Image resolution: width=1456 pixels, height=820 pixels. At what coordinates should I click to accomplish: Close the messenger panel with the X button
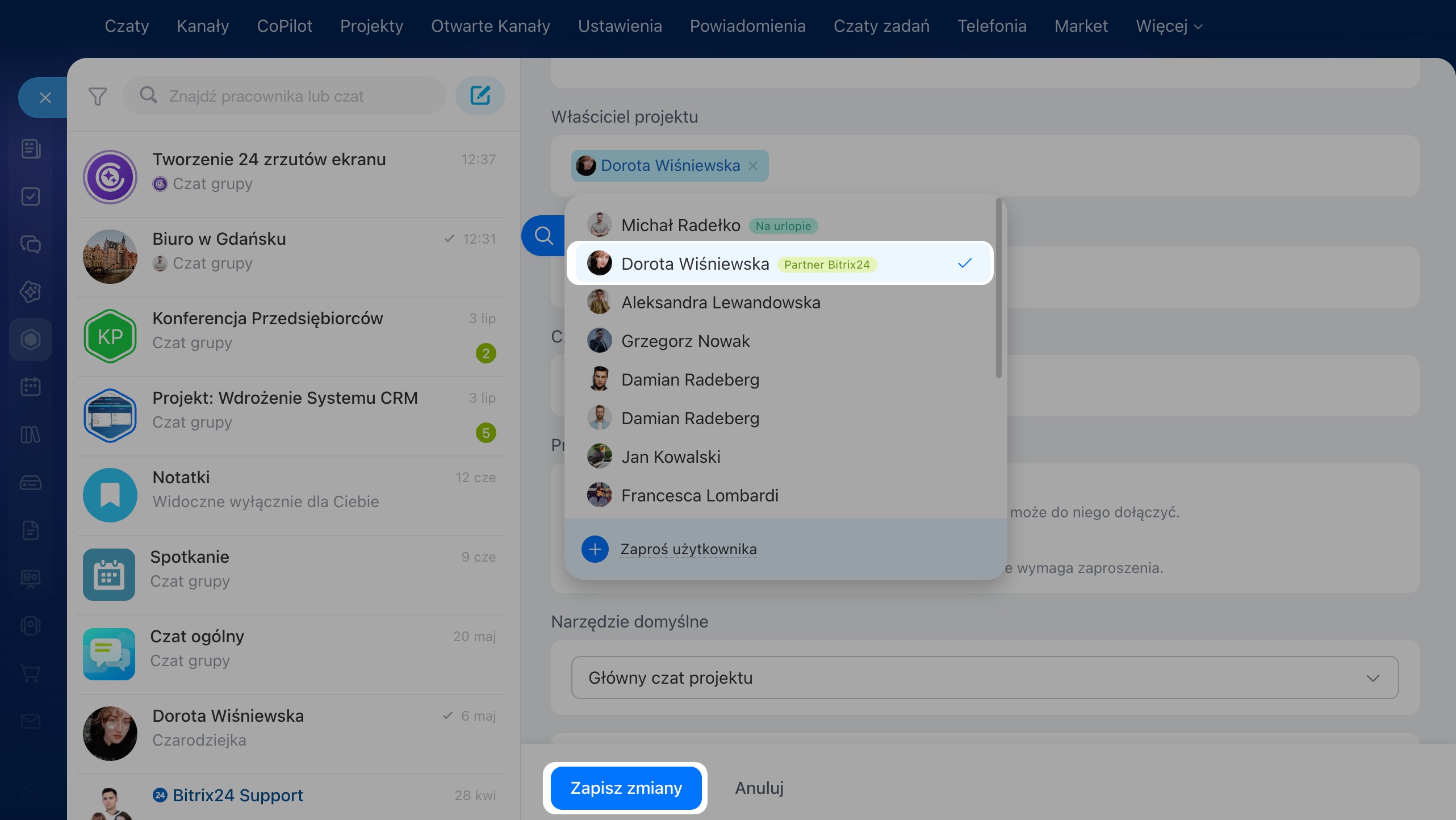45,98
